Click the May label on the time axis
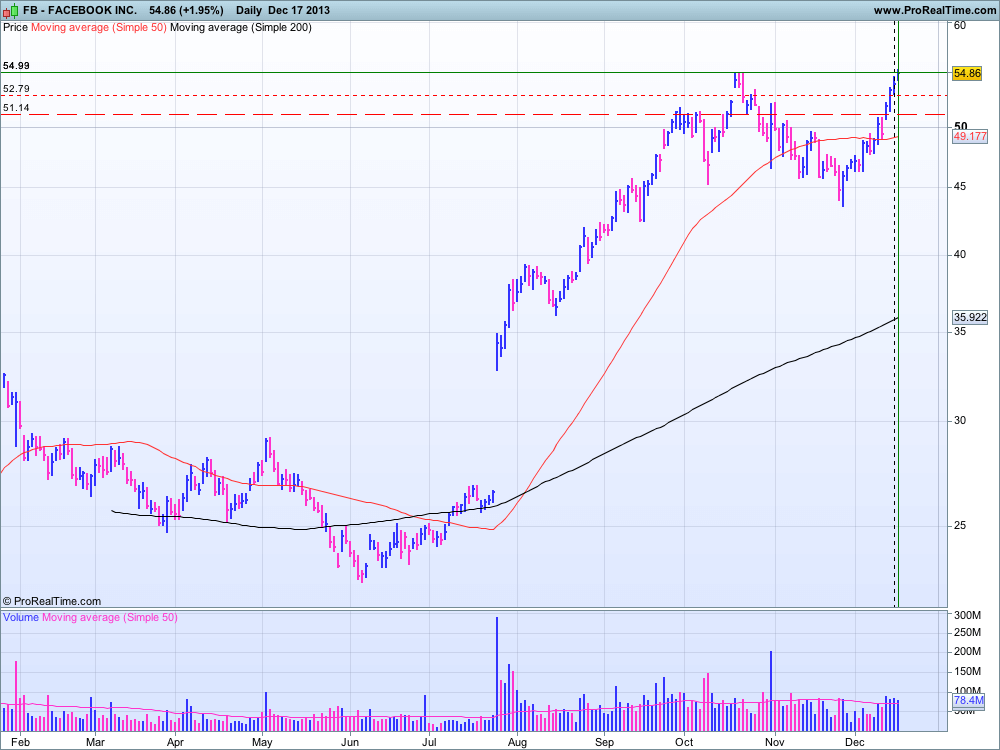The height and width of the screenshot is (750, 1000). click(x=262, y=742)
